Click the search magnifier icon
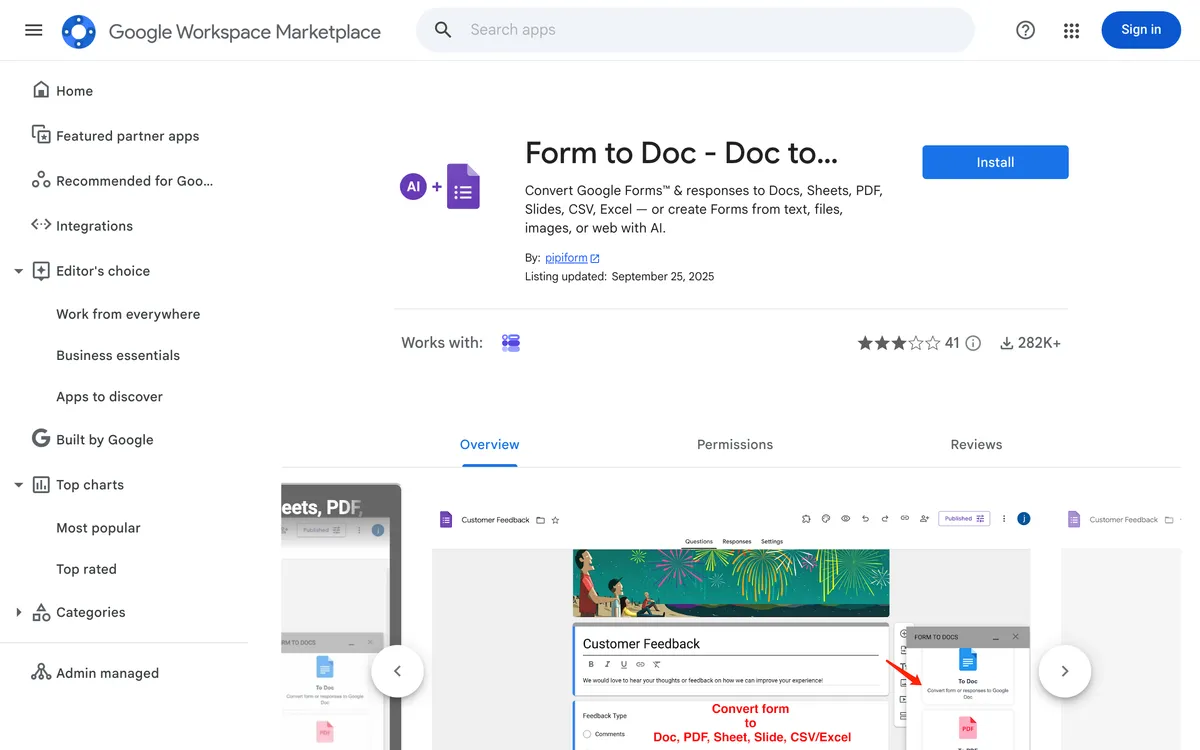This screenshot has height=750, width=1200. pyautogui.click(x=443, y=30)
